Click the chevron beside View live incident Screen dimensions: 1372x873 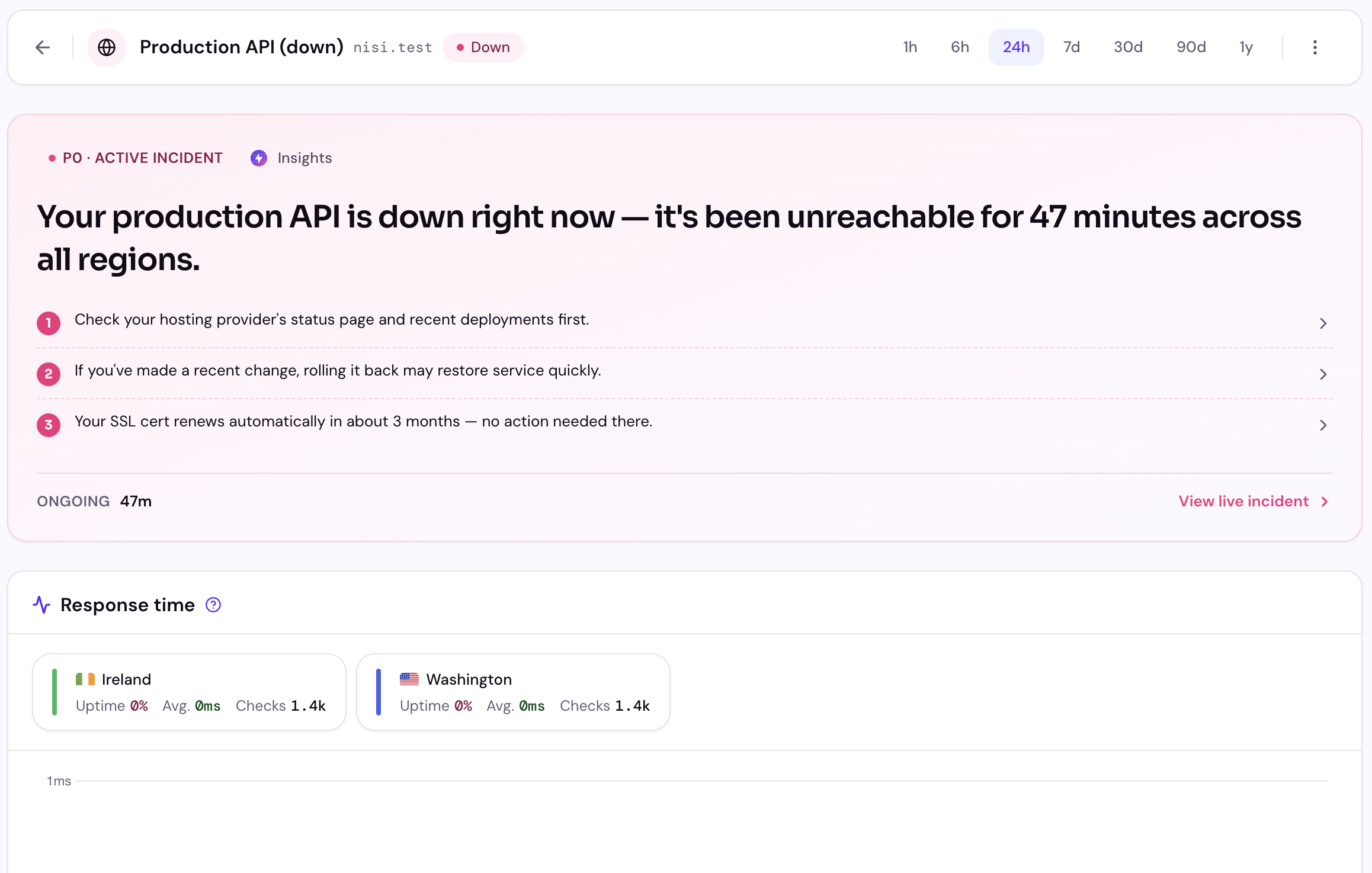click(x=1325, y=502)
